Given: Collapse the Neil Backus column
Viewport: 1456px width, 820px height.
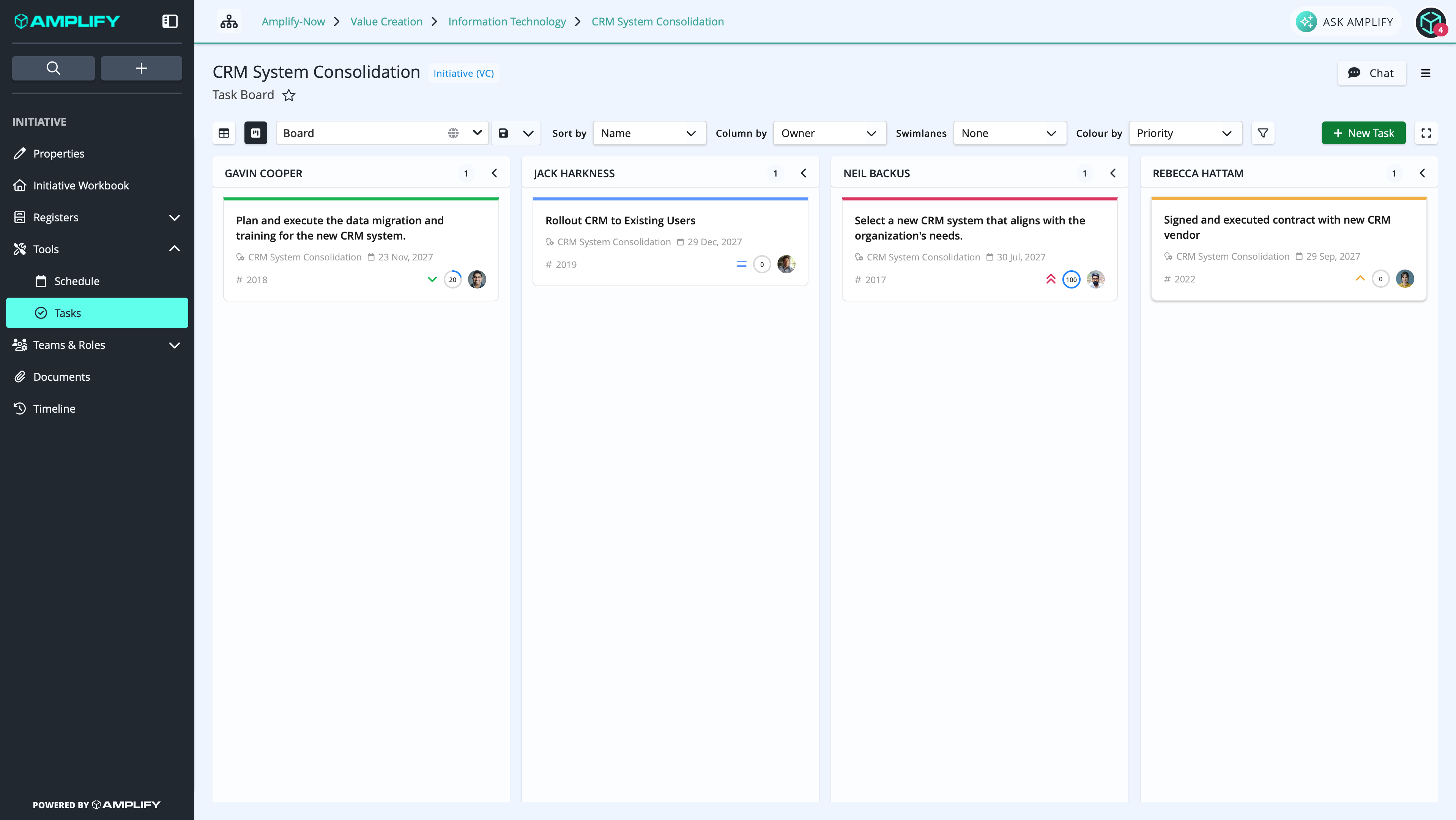Looking at the screenshot, I should [x=1112, y=173].
